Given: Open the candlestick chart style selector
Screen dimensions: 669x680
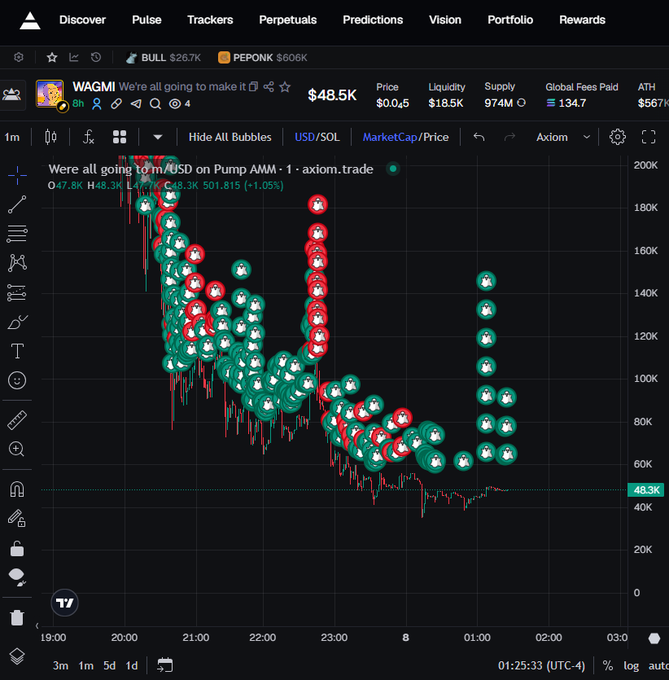Looking at the screenshot, I should [51, 137].
